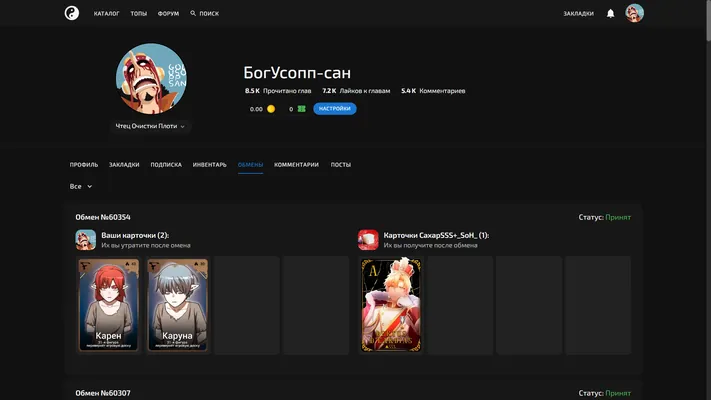Click the gold coin balance icon
This screenshot has height=400, width=711.
(x=271, y=109)
